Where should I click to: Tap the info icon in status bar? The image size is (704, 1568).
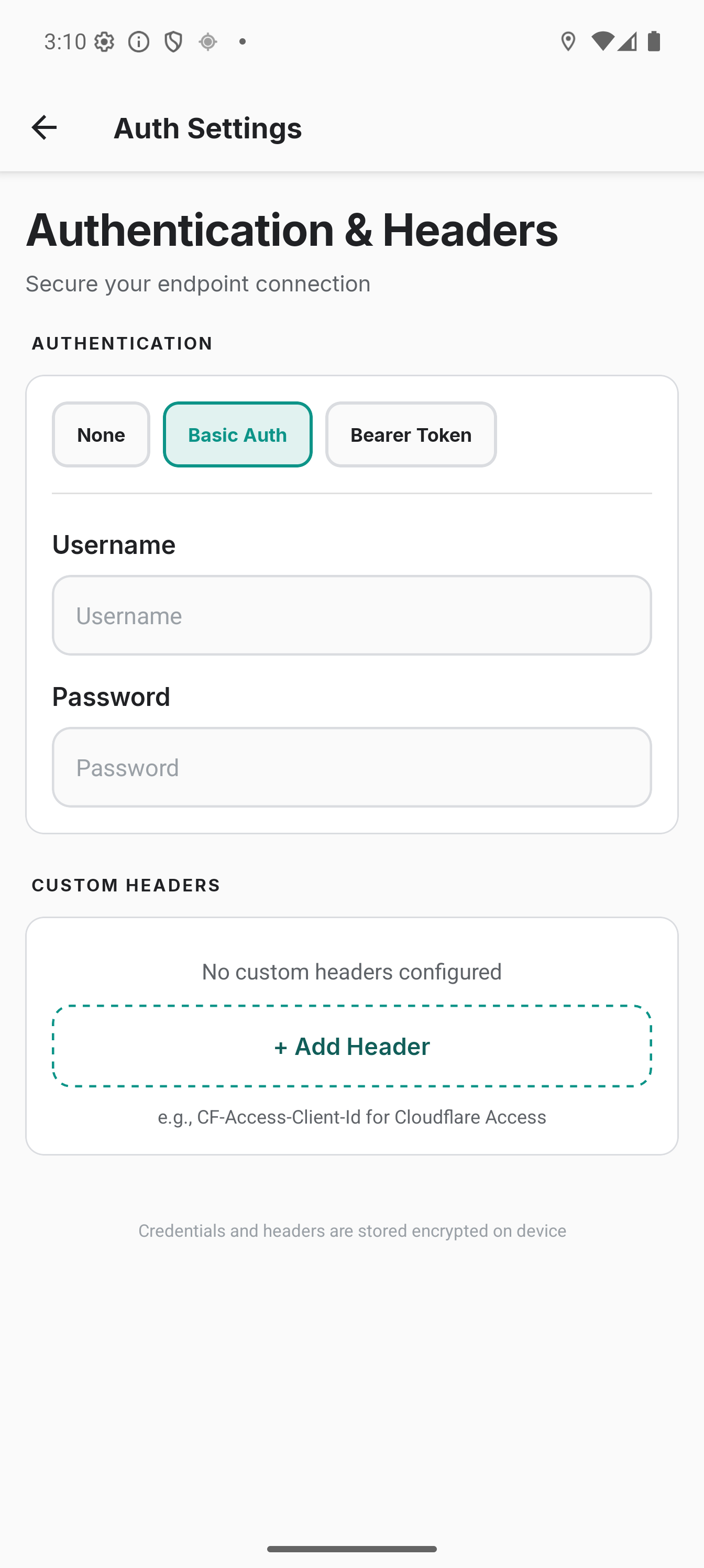coord(139,41)
